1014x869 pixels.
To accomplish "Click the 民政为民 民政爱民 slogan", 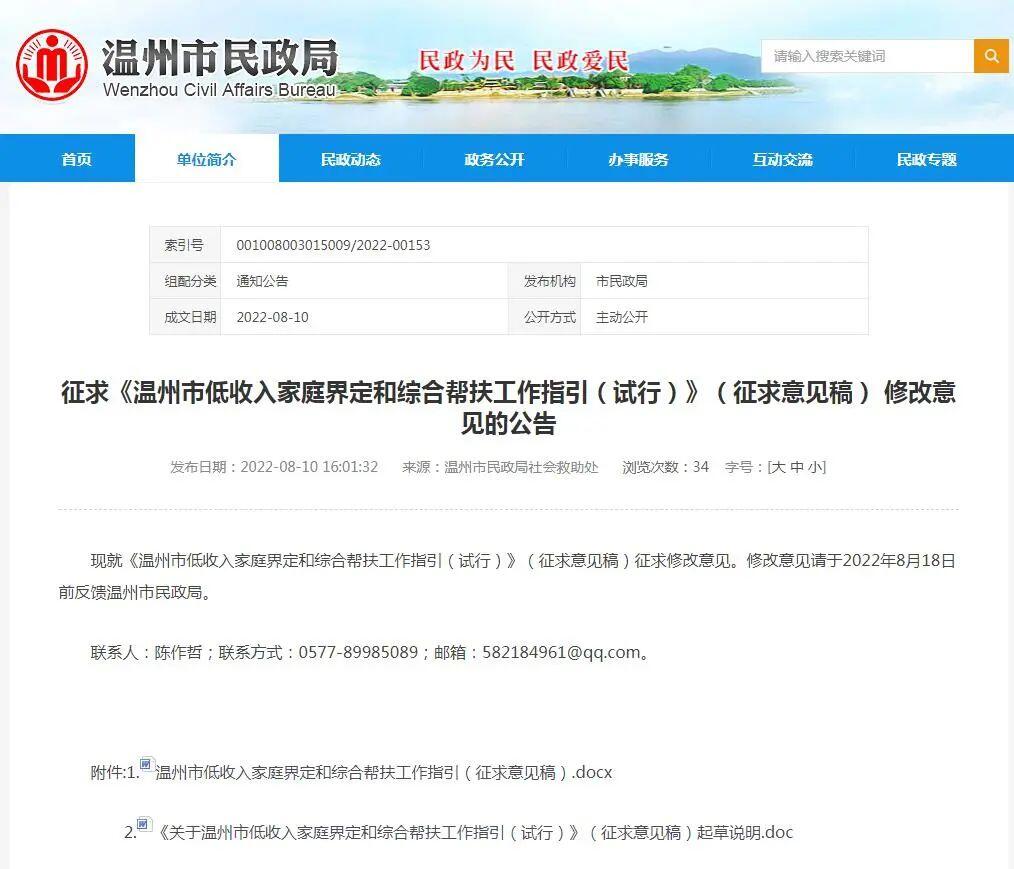I will (x=523, y=61).
